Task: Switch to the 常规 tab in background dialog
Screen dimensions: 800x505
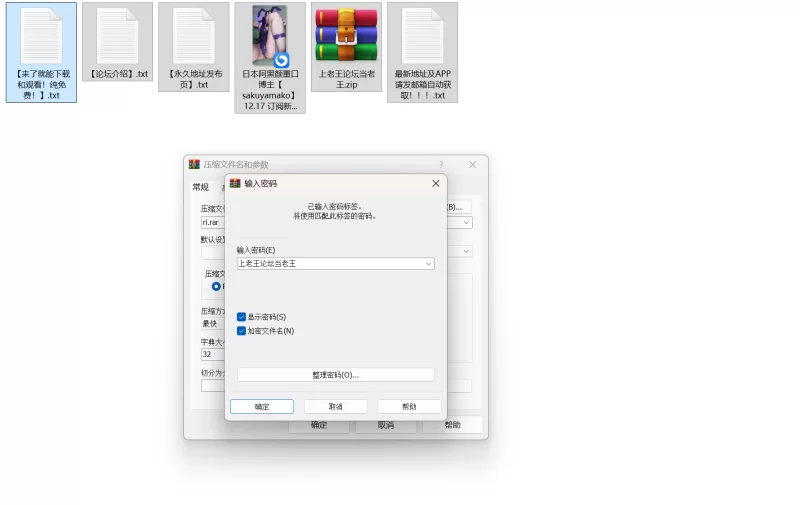Action: 201,187
